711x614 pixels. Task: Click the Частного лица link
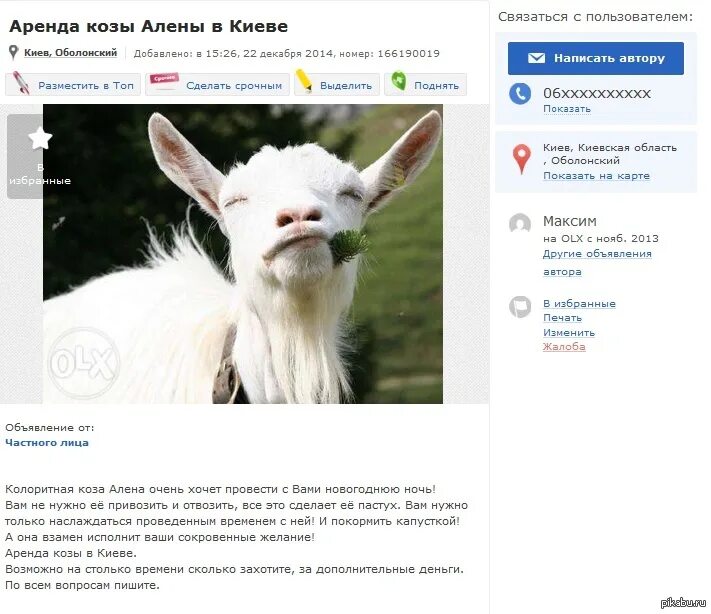[47, 443]
